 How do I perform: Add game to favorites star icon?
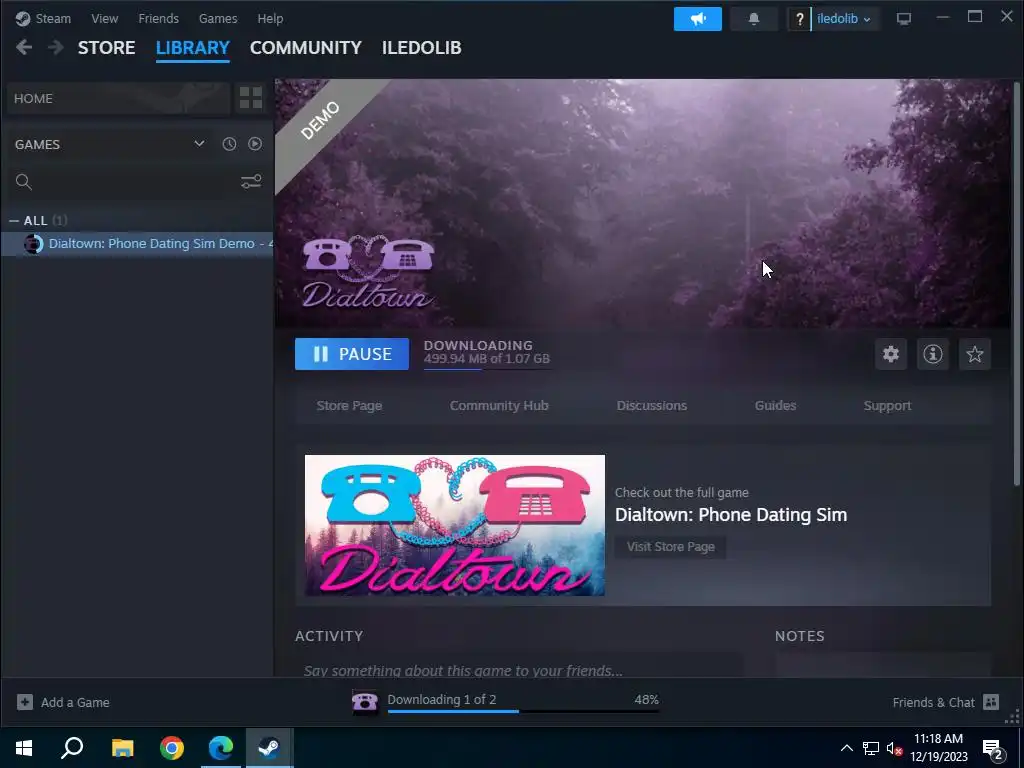point(974,354)
